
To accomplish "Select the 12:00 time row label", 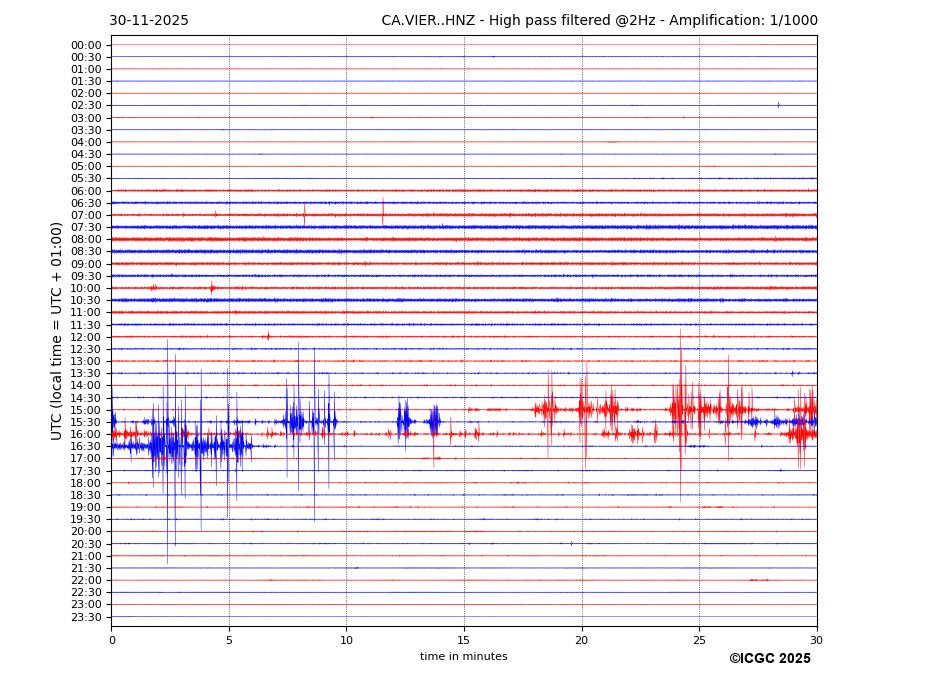I will point(86,337).
